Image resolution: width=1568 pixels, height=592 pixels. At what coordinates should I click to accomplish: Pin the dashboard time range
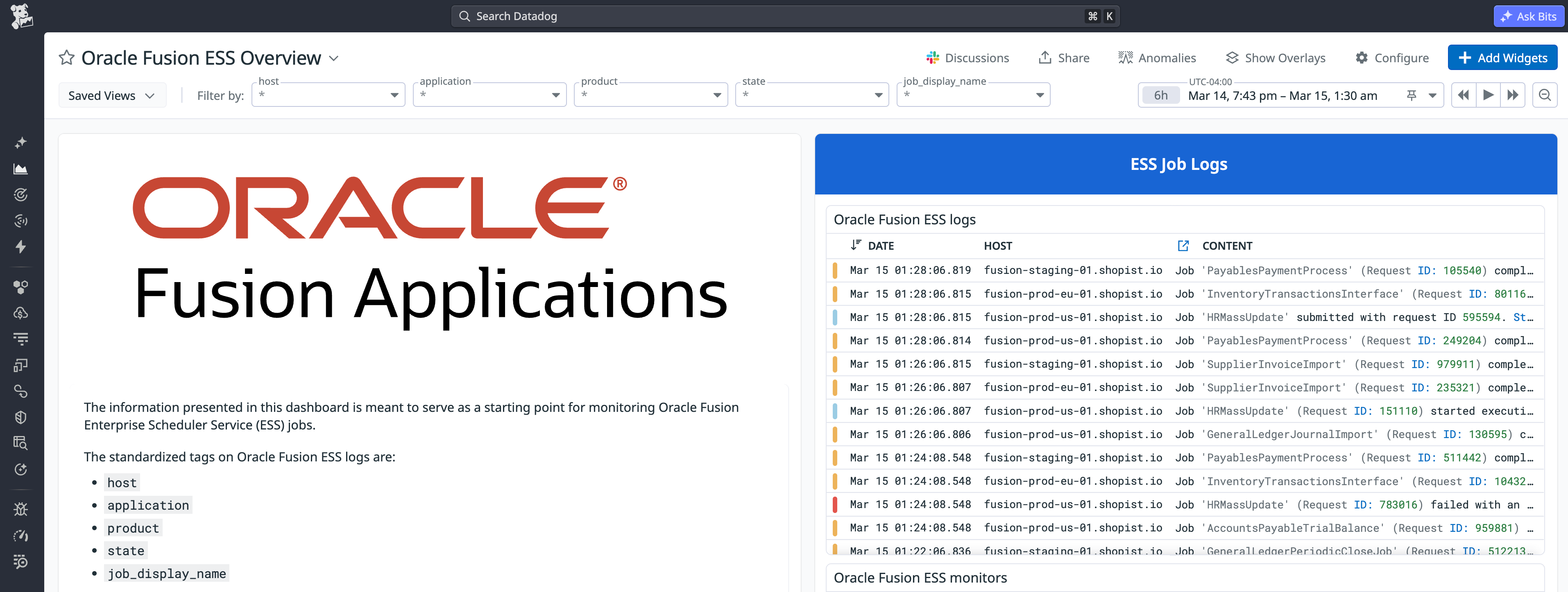(1411, 95)
